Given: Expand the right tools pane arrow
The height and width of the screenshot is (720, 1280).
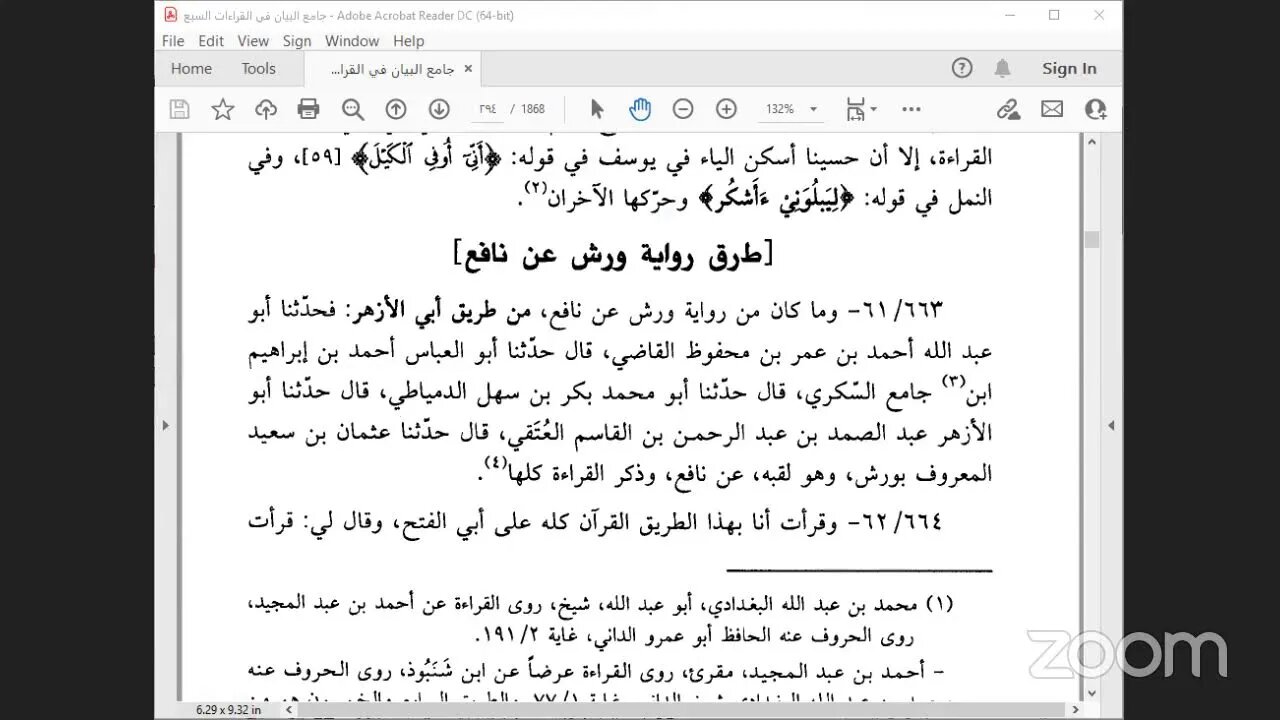Looking at the screenshot, I should coord(1111,424).
